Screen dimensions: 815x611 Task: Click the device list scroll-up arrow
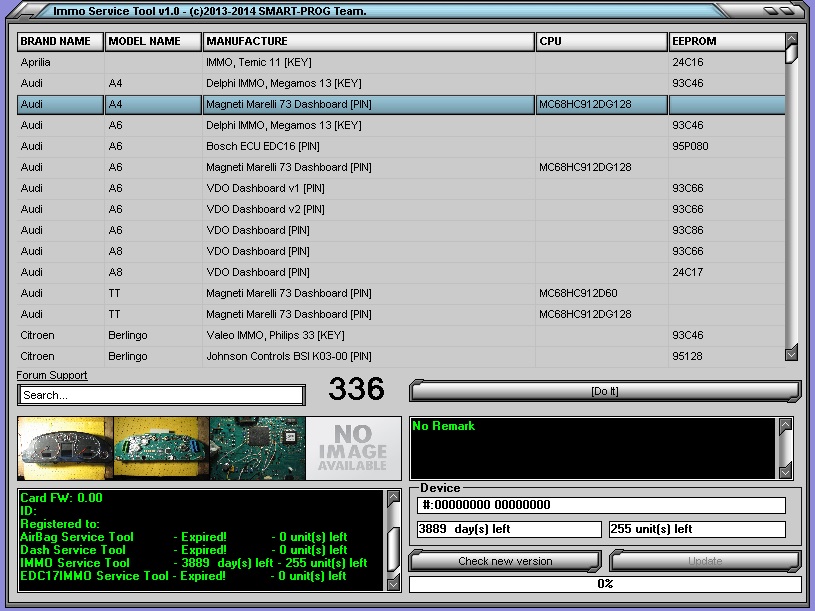[x=791, y=40]
